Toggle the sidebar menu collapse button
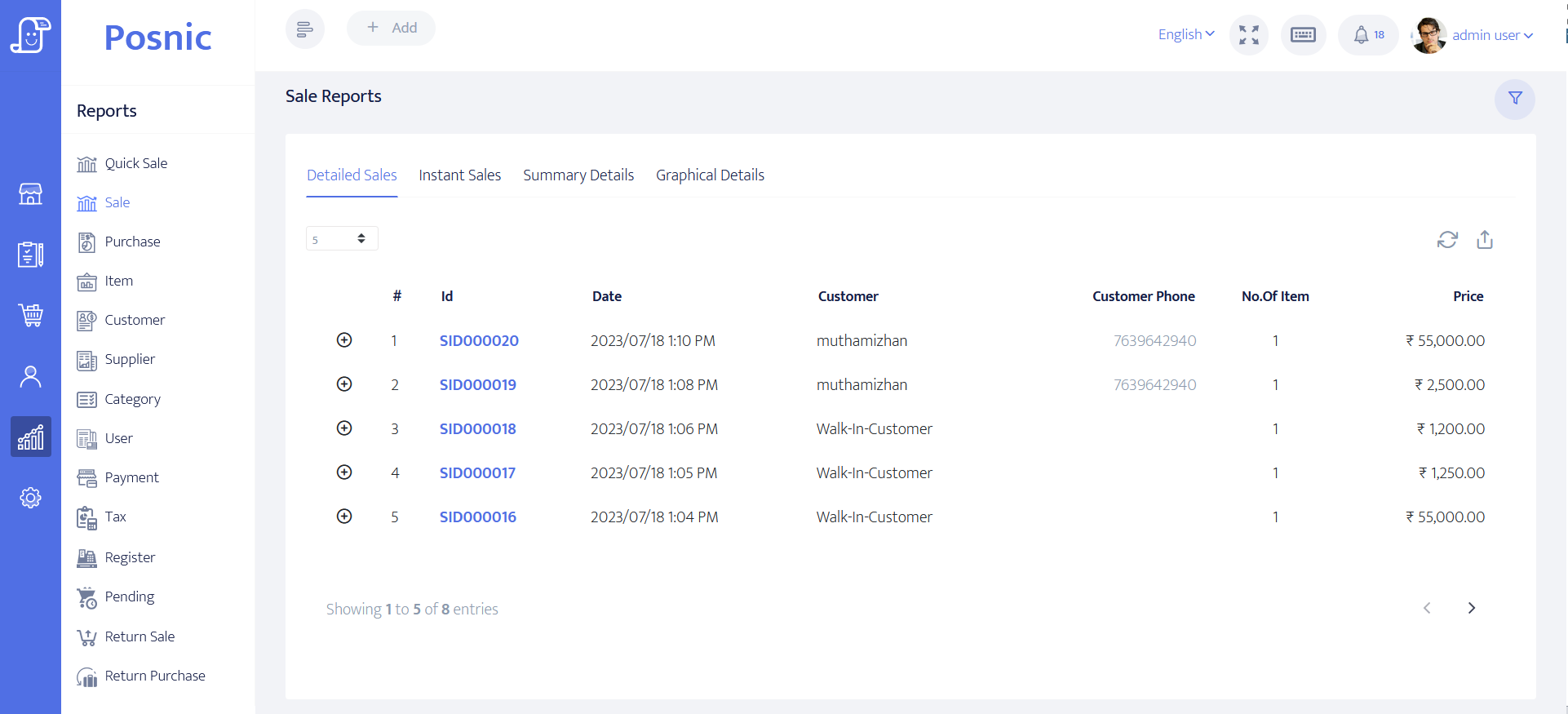The image size is (1568, 714). tap(304, 29)
